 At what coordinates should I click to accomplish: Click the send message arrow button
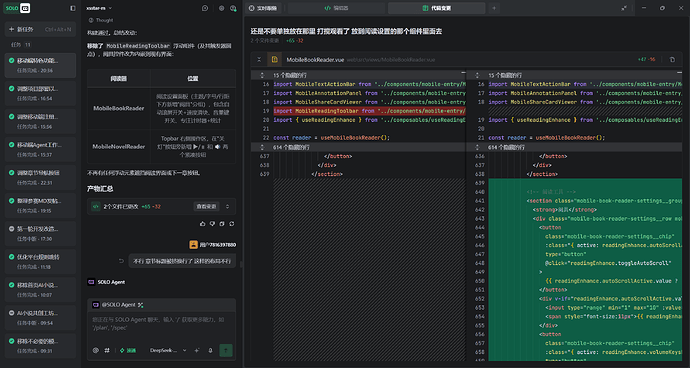226,350
